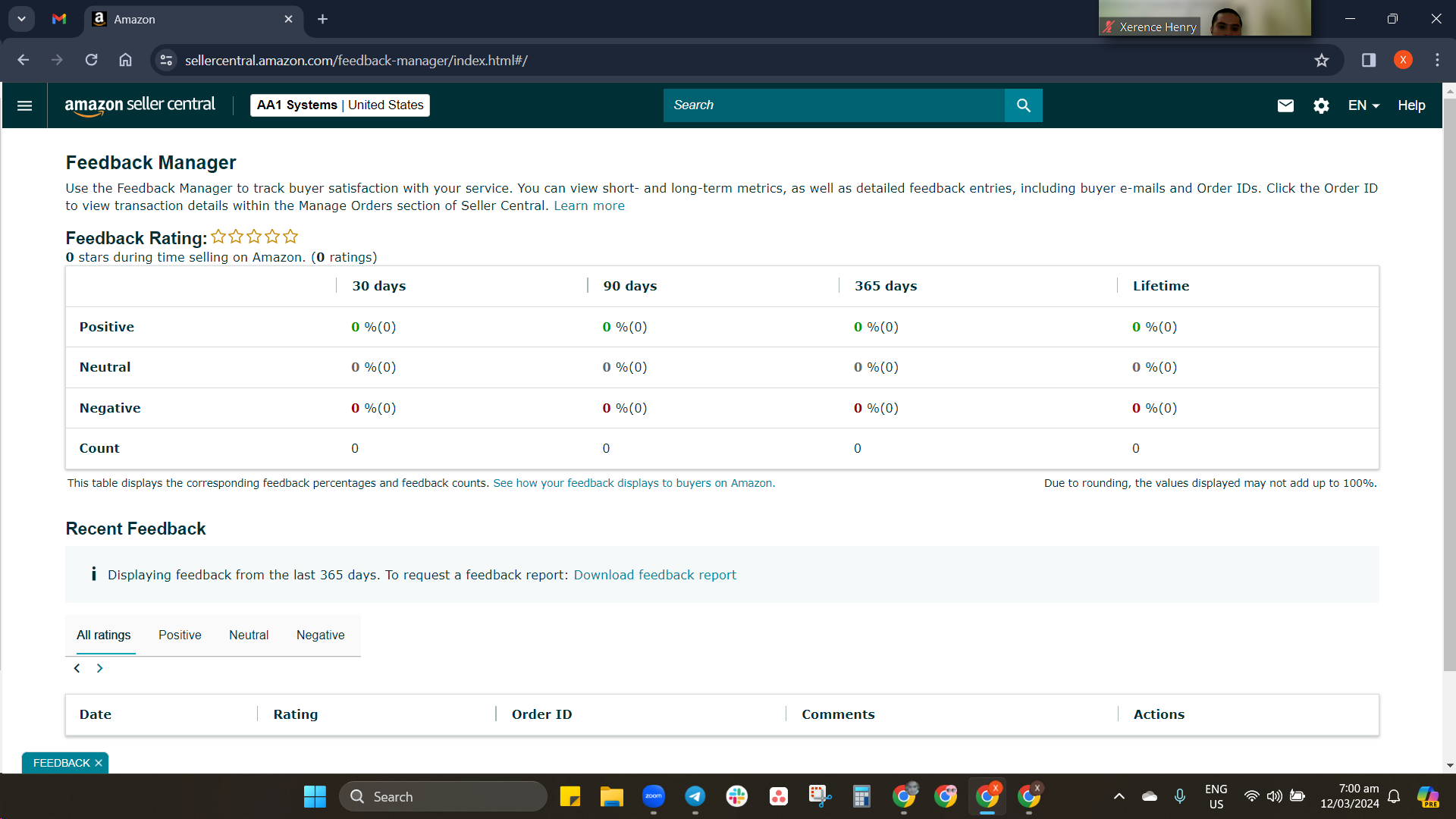
Task: Open Slack from the taskbar
Action: 737,796
